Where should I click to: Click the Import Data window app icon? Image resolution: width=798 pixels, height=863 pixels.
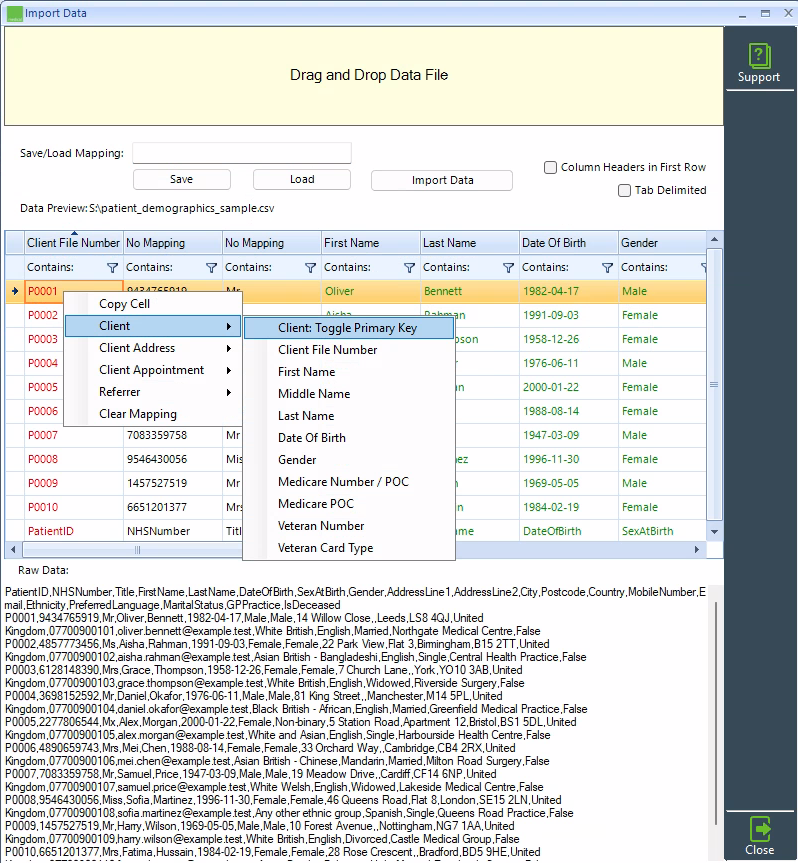pos(15,13)
